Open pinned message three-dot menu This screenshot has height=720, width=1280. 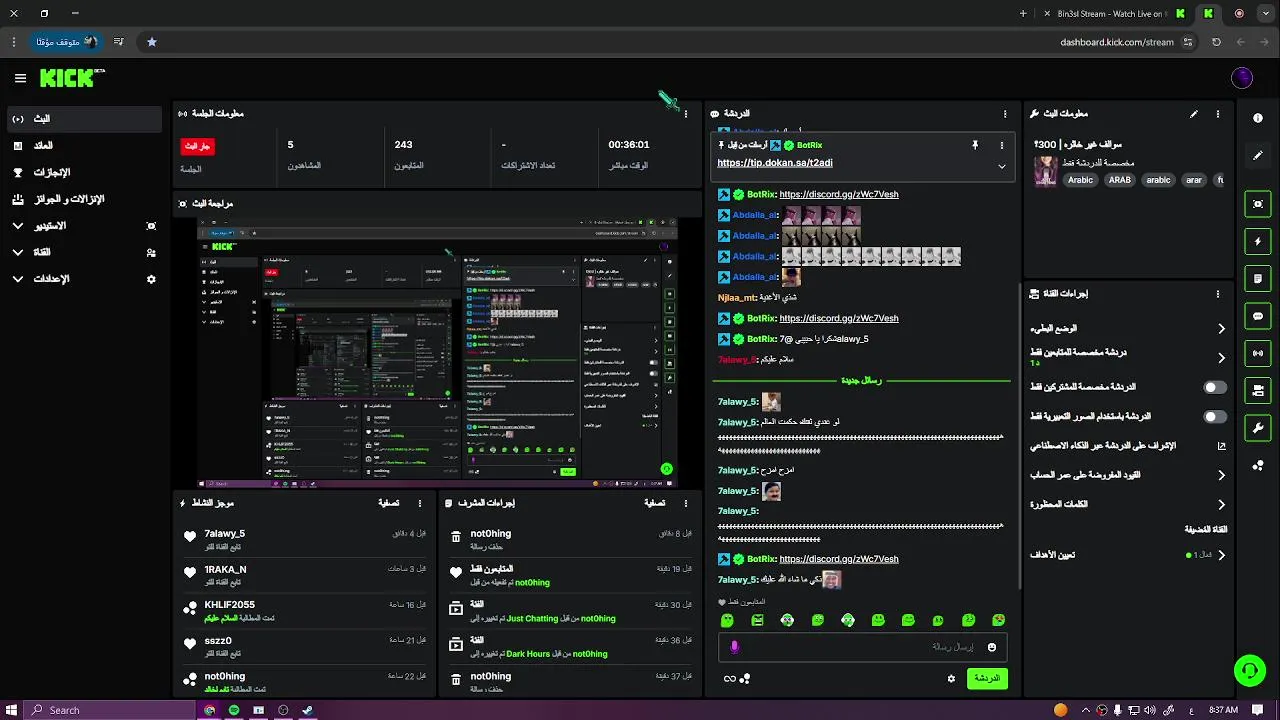click(x=1001, y=145)
